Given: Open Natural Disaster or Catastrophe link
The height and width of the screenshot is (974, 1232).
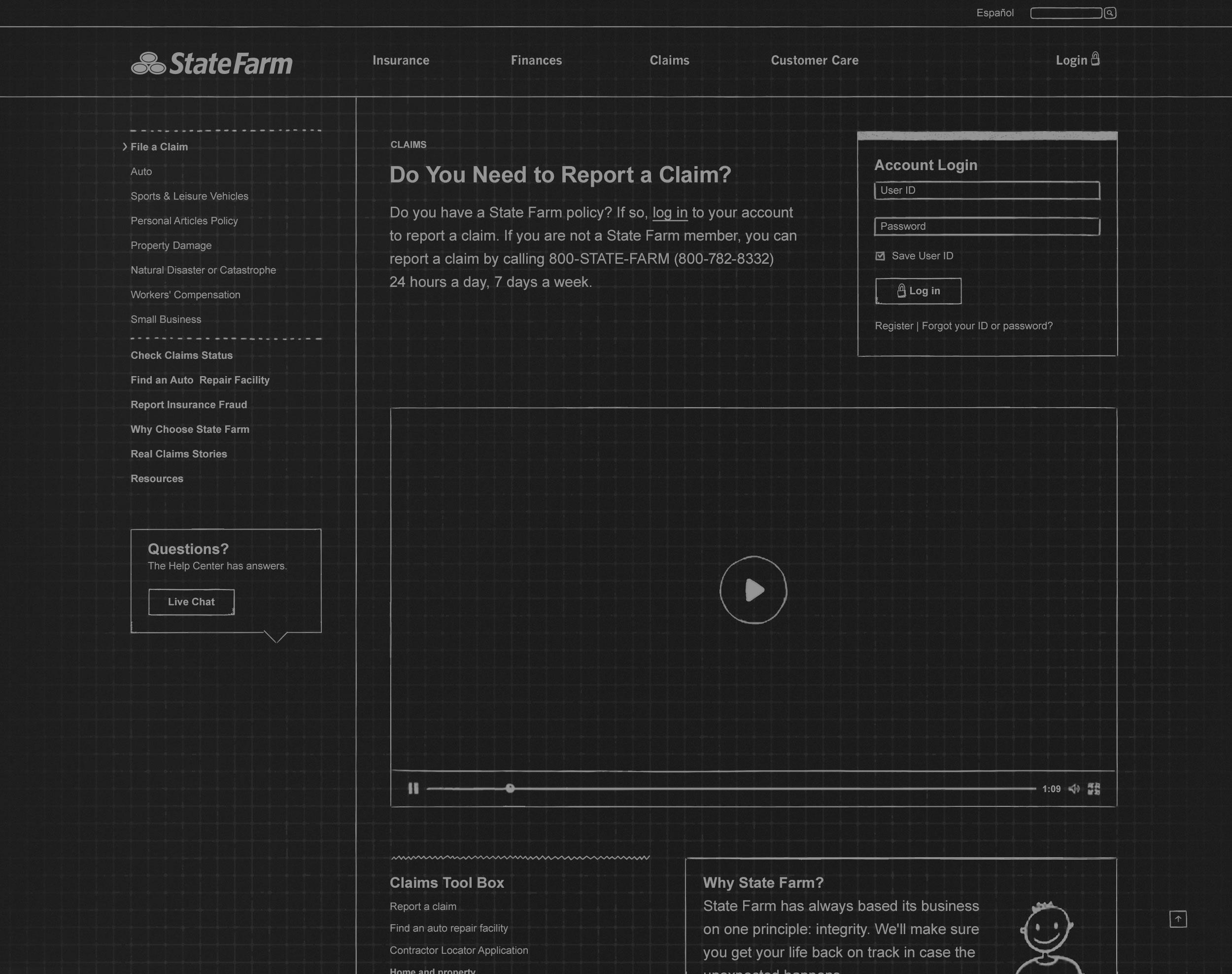Looking at the screenshot, I should 203,270.
